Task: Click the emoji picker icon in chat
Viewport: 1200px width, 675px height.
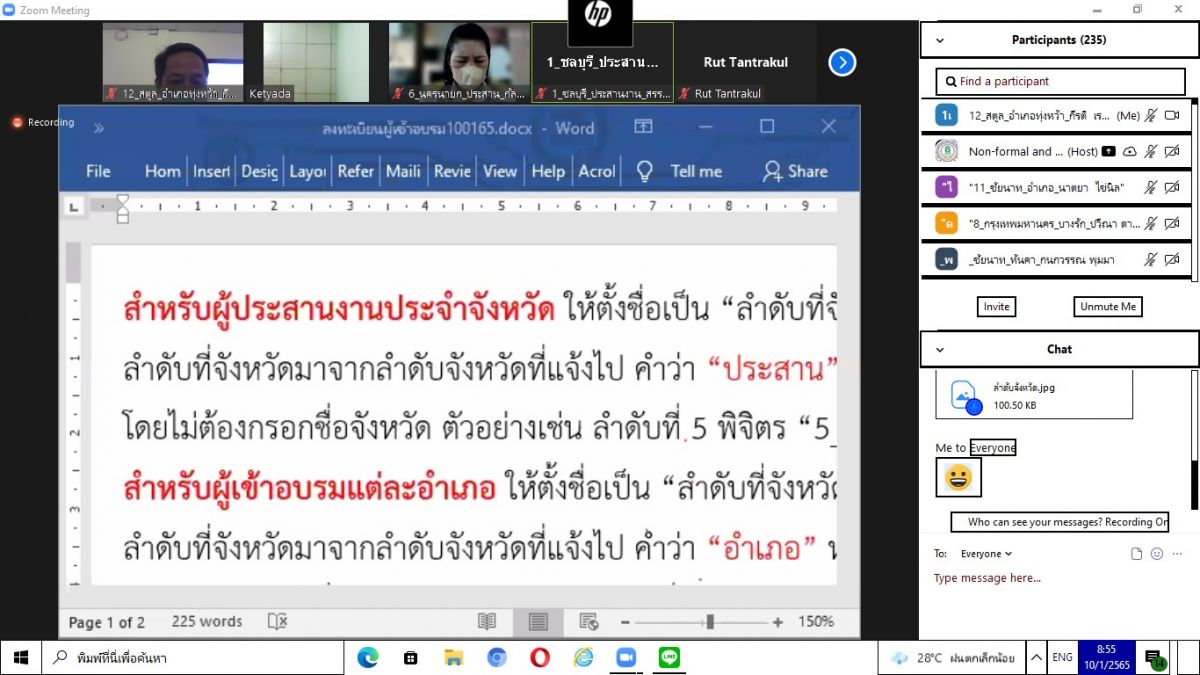Action: pyautogui.click(x=1157, y=553)
